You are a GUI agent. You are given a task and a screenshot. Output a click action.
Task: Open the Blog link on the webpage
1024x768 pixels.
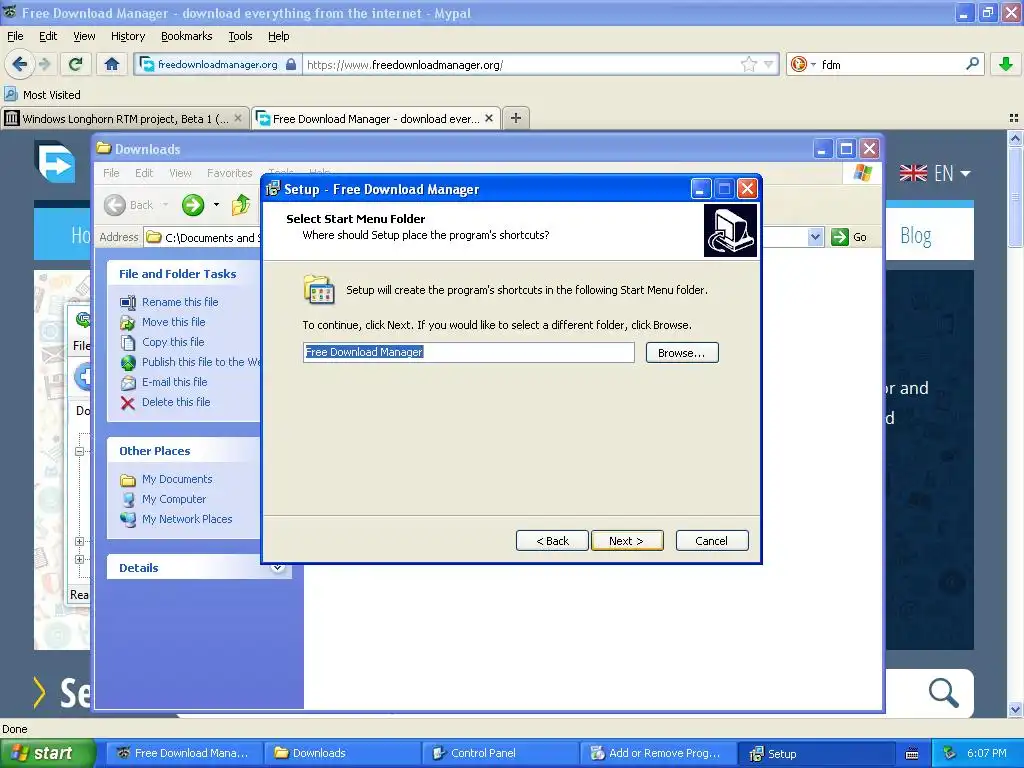916,236
